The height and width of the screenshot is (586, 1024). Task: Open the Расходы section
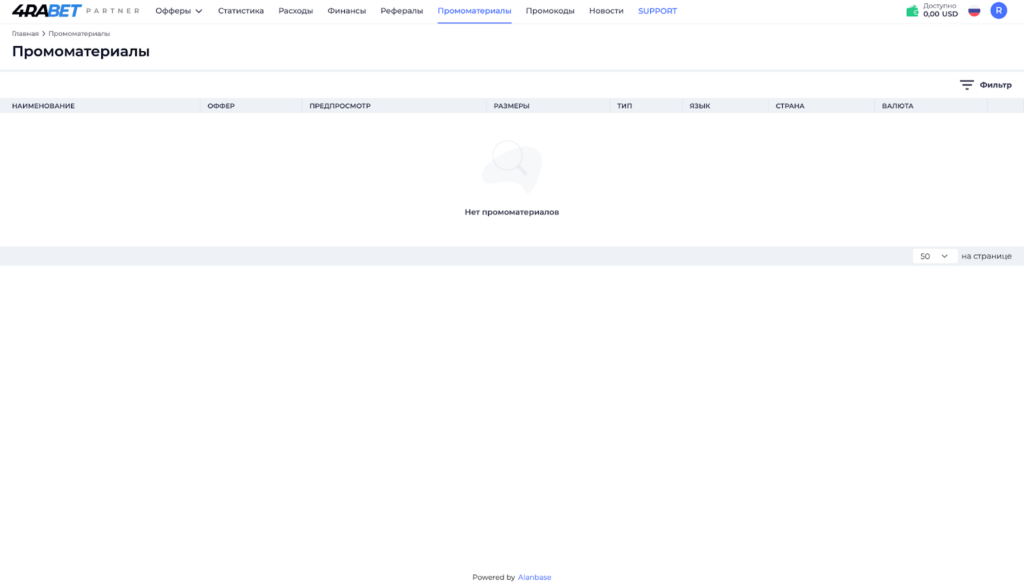(296, 11)
